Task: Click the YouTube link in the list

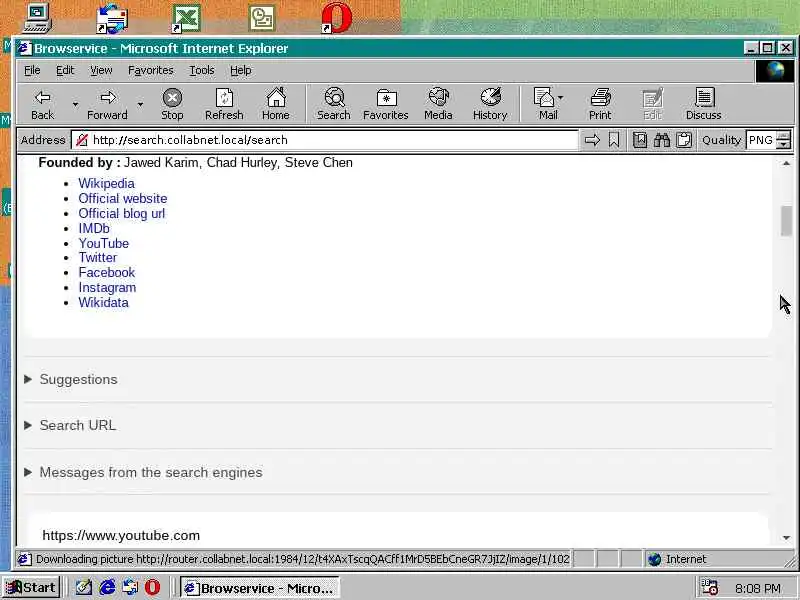Action: 104,243
